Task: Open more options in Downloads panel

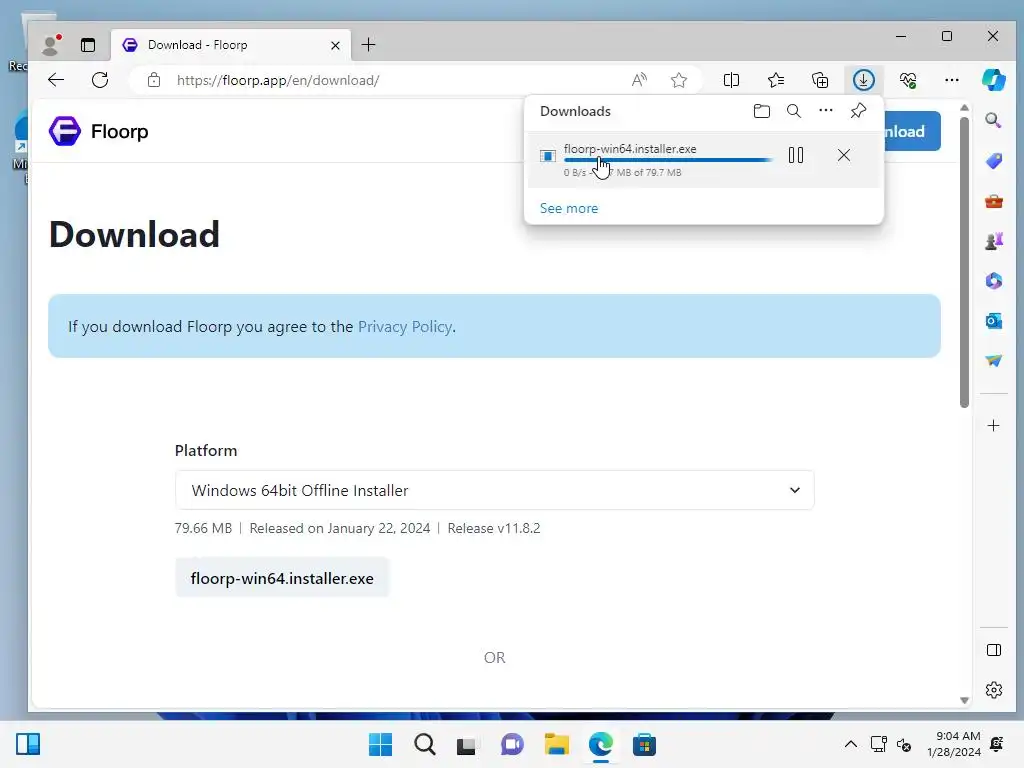Action: coord(825,110)
